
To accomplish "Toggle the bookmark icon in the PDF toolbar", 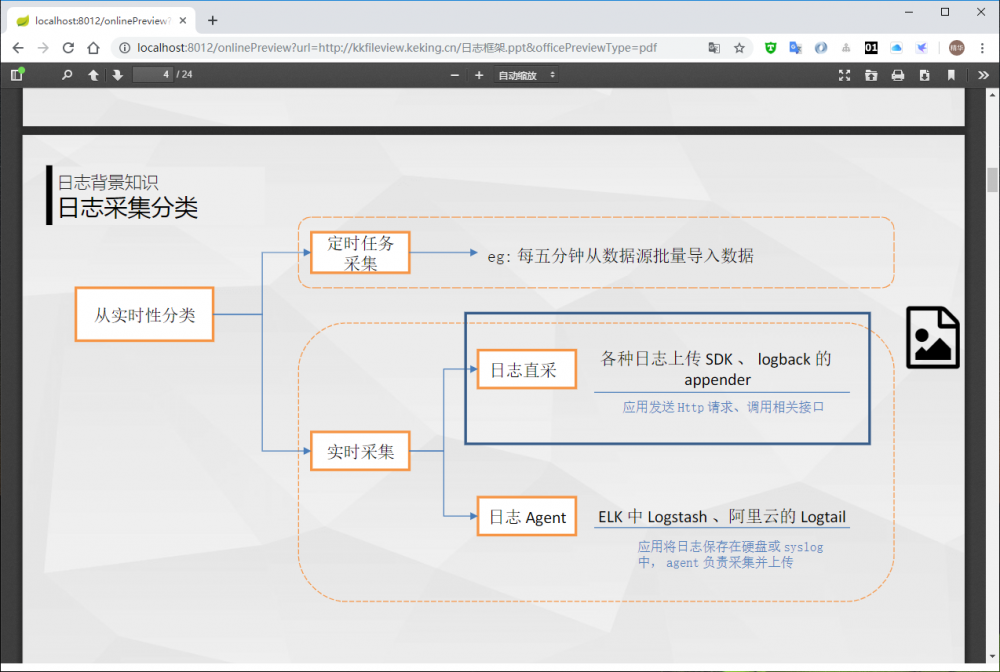I will click(950, 75).
